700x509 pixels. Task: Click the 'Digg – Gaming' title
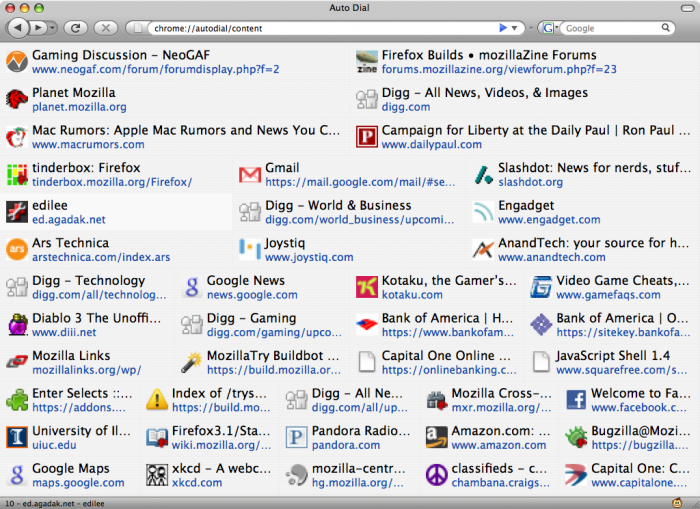(251, 318)
